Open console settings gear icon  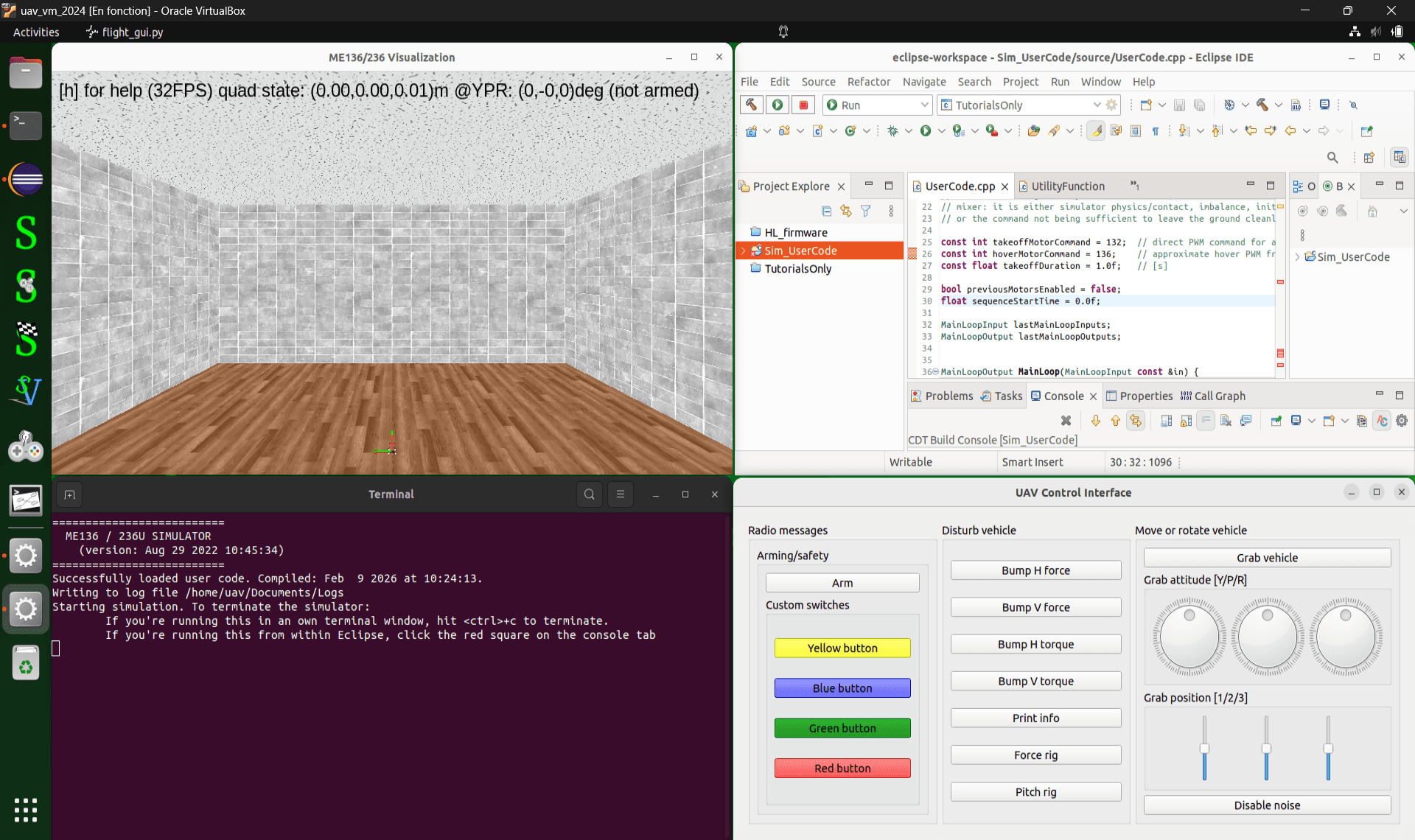pos(1402,421)
